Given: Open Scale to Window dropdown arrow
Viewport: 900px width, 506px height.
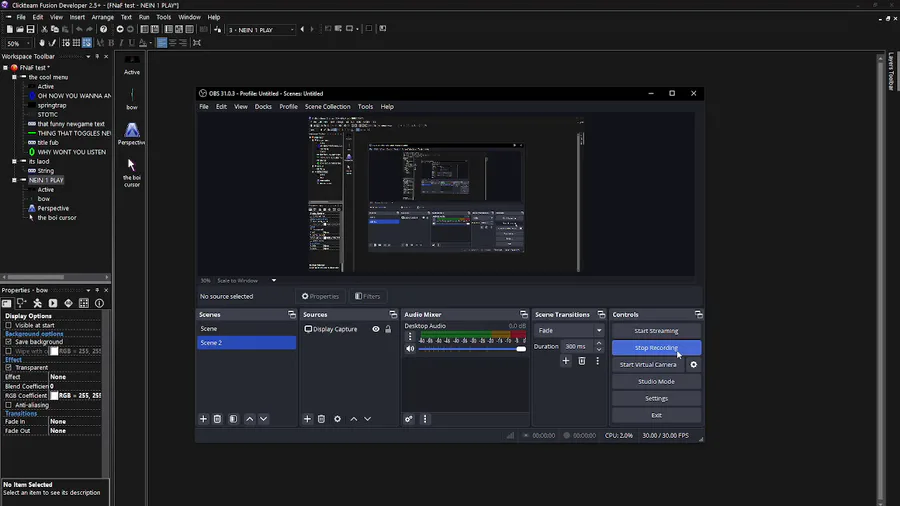Looking at the screenshot, I should point(274,281).
